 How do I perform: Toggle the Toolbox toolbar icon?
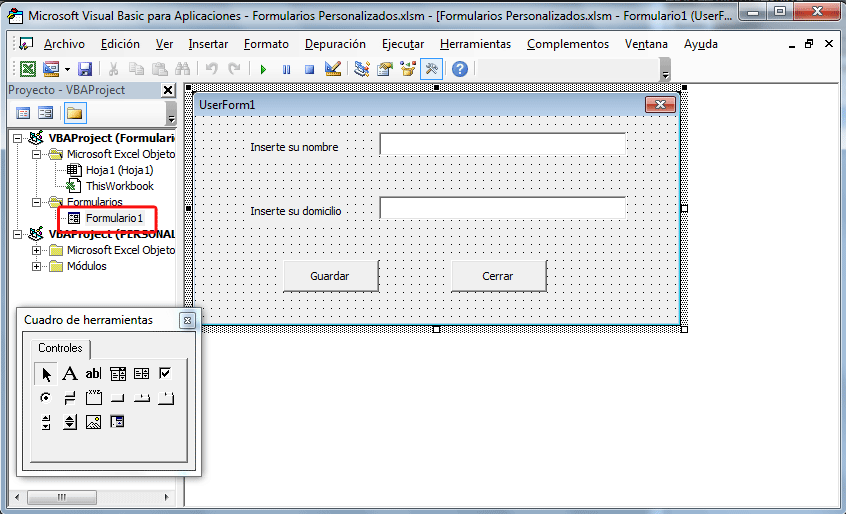432,69
